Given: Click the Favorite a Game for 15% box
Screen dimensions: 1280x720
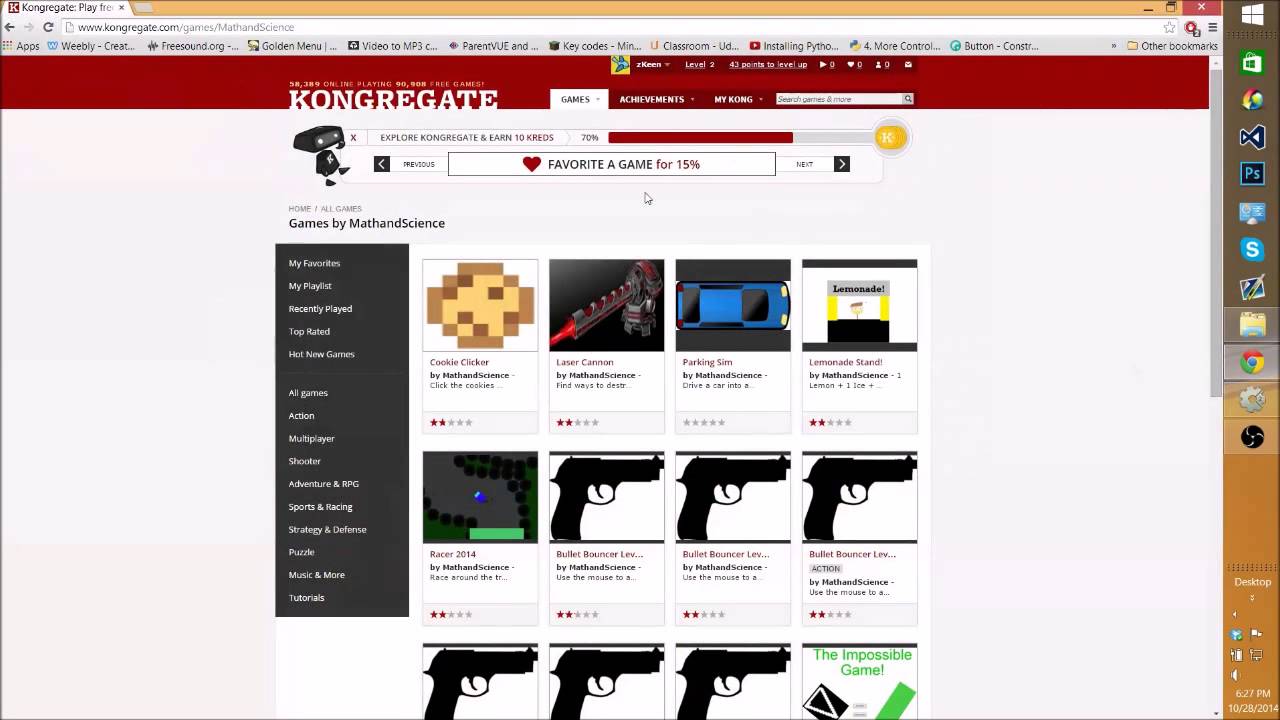Looking at the screenshot, I should [x=611, y=164].
